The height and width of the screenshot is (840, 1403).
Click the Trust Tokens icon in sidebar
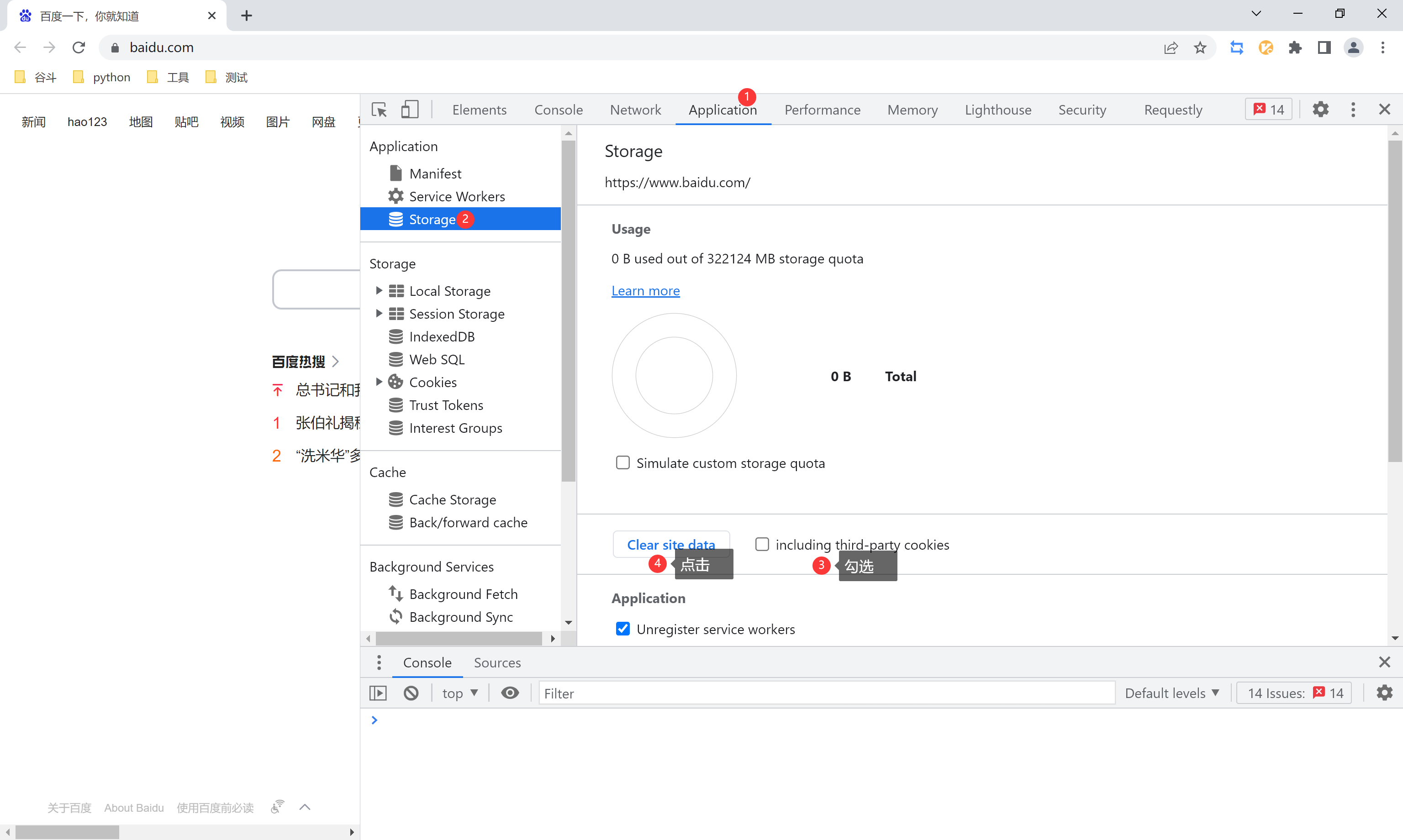(x=396, y=404)
